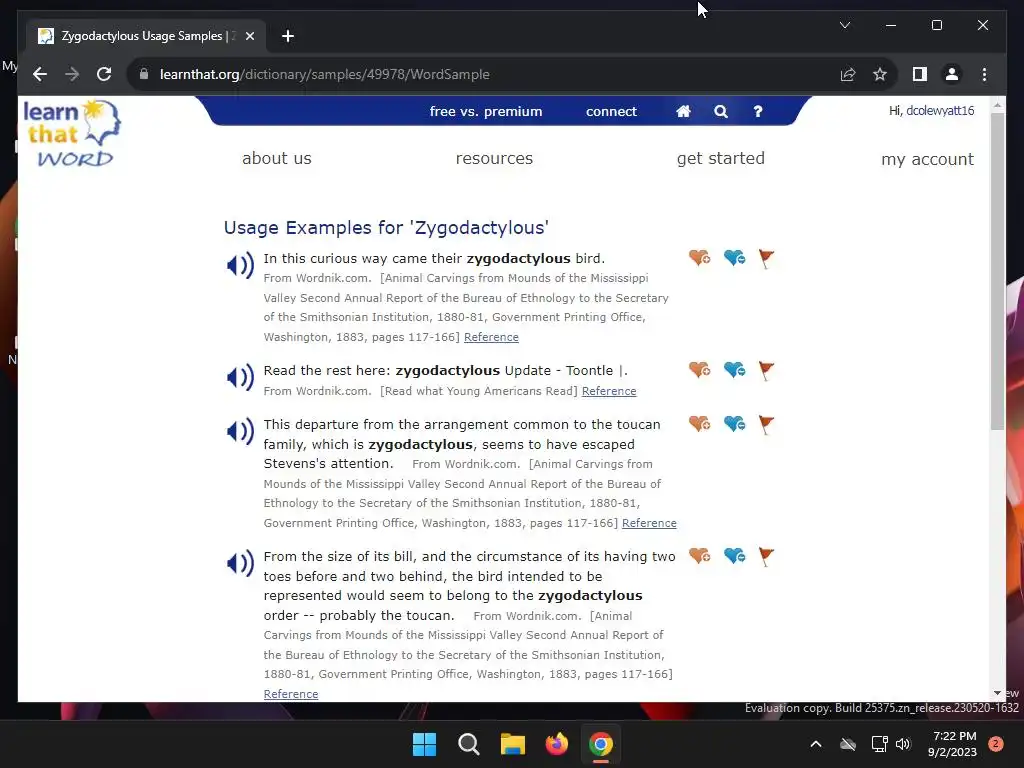Open the 'get started' menu
This screenshot has width=1024, height=768.
point(721,159)
